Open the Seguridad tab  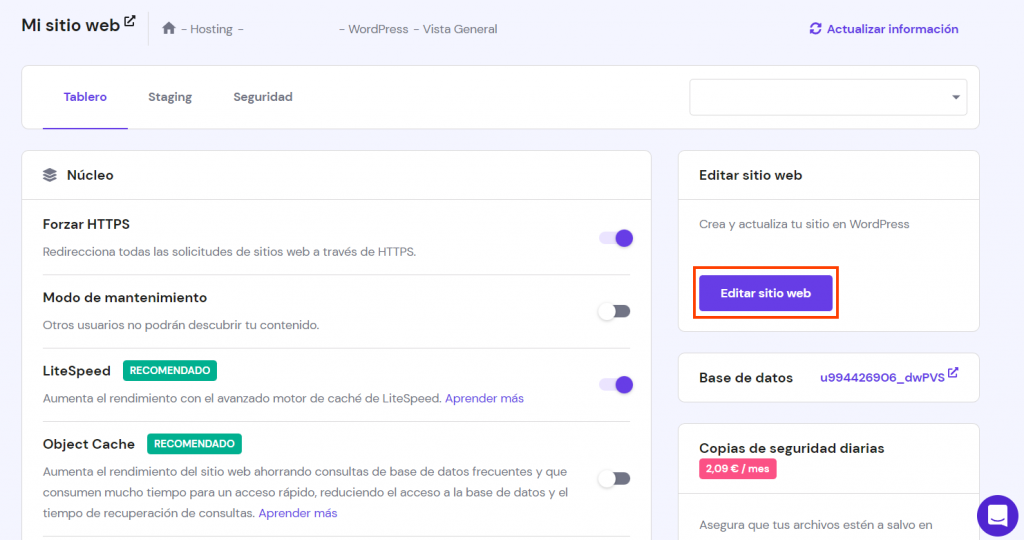click(x=263, y=97)
